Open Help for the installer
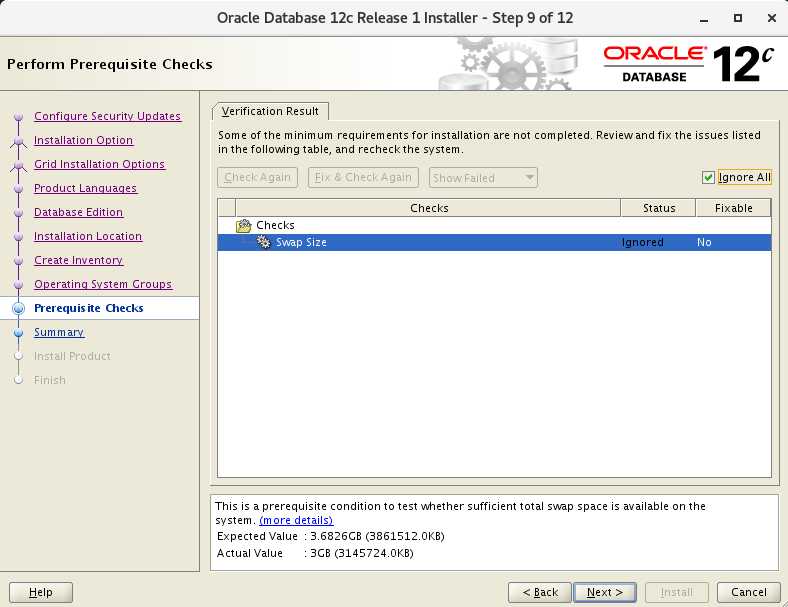Image resolution: width=788 pixels, height=607 pixels. pos(41,592)
